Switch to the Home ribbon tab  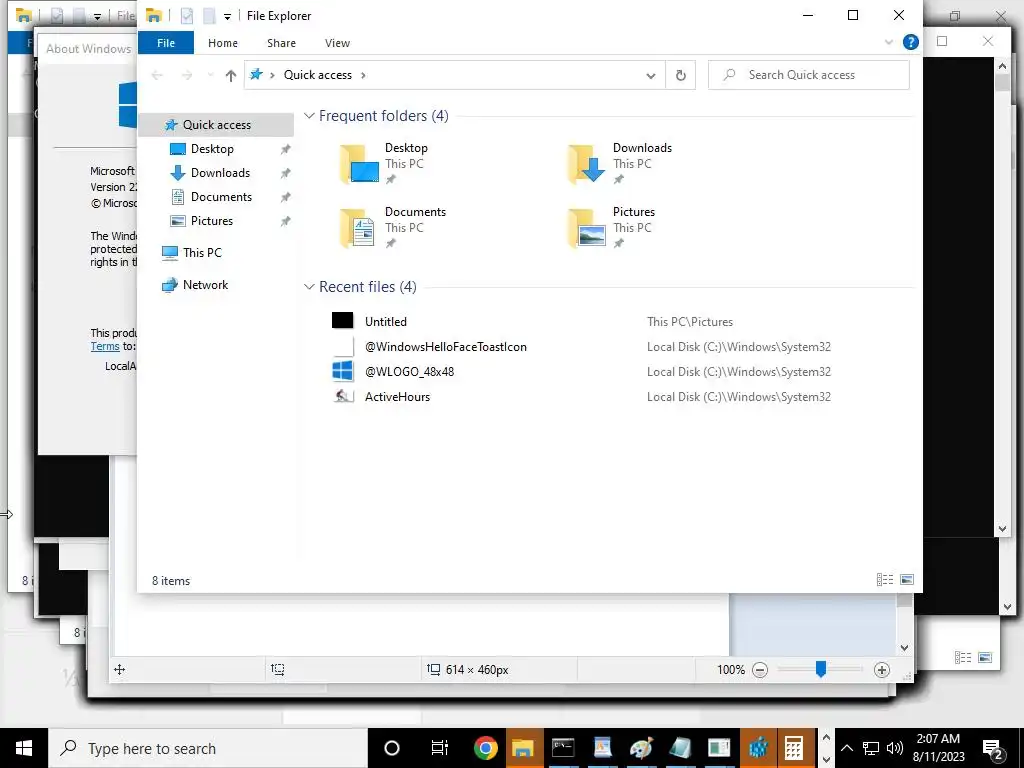point(223,43)
